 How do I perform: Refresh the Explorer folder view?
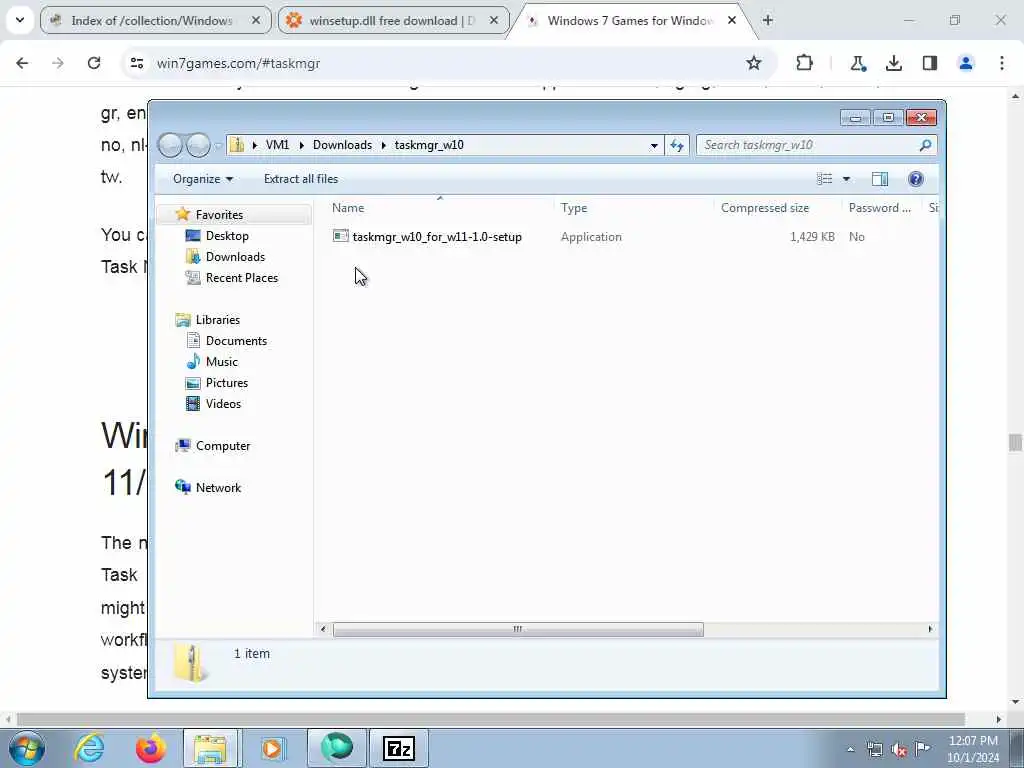[677, 146]
